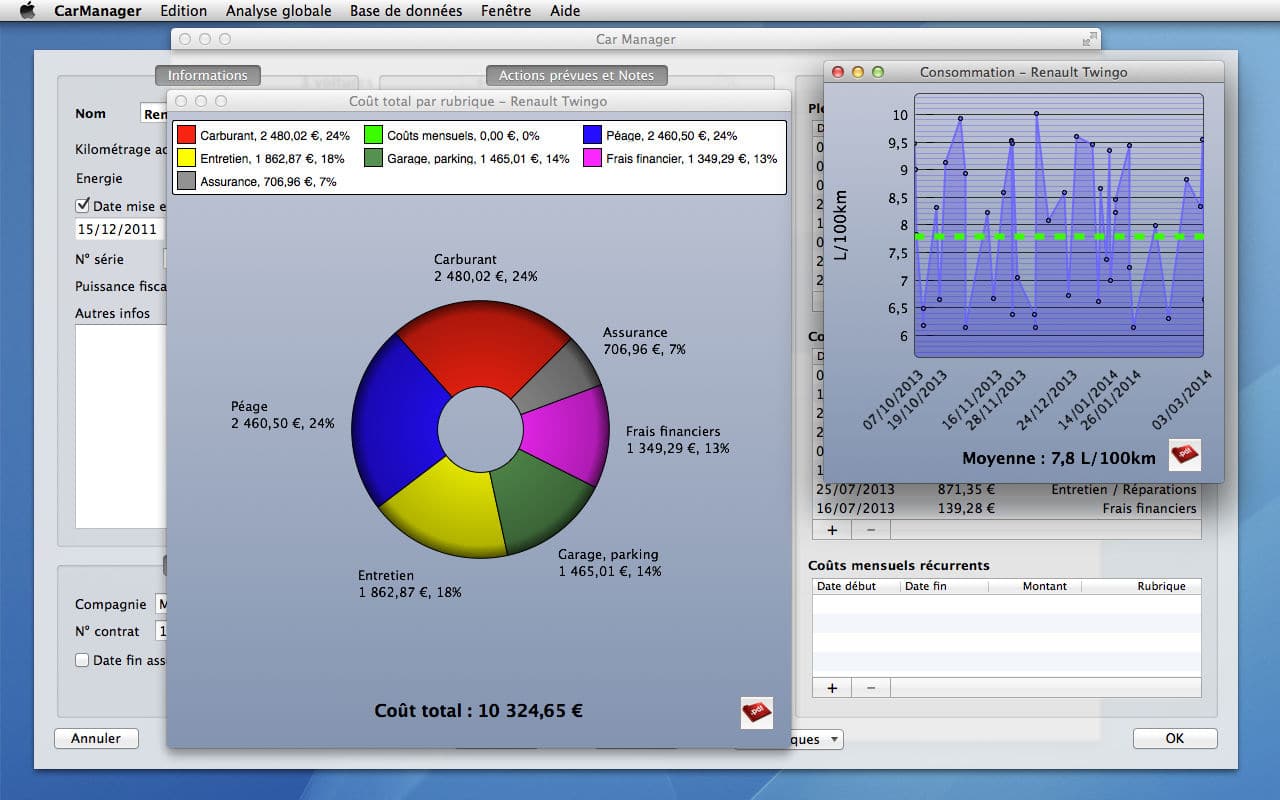Click the Annuler button
This screenshot has width=1280, height=800.
(96, 739)
